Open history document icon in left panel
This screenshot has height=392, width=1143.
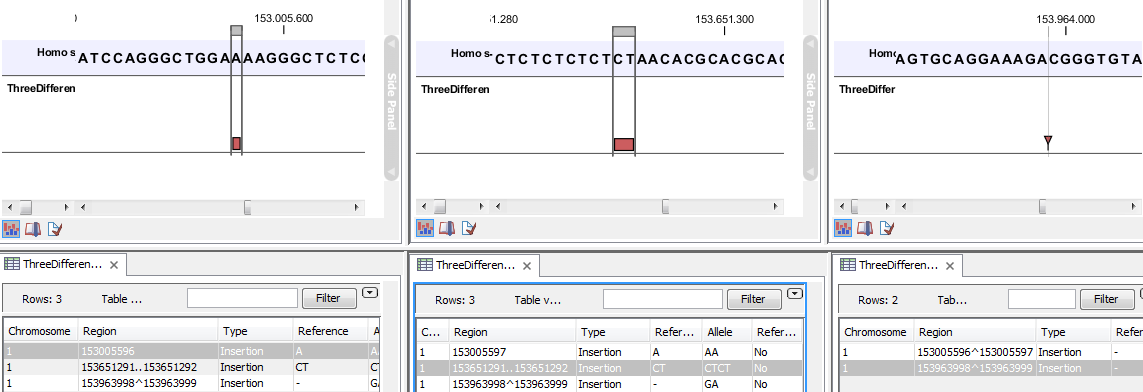(x=55, y=229)
